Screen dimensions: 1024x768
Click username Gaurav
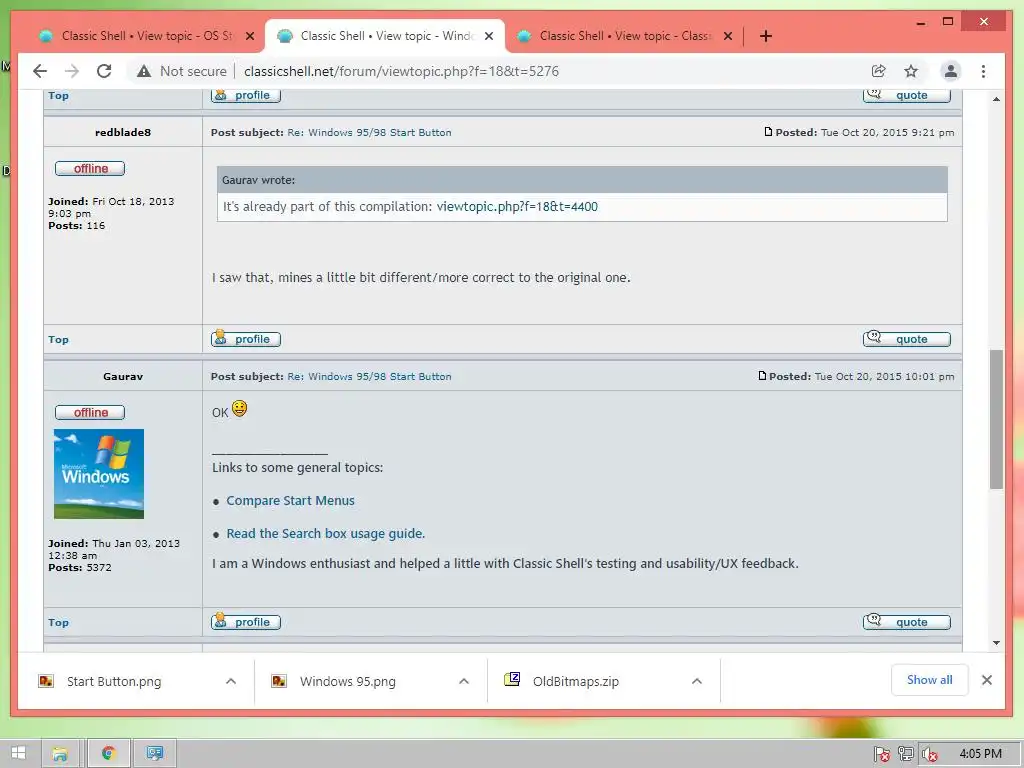[x=123, y=377]
